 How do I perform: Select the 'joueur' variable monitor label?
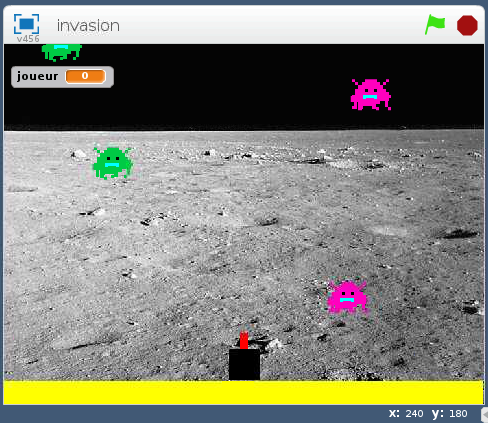[x=37, y=76]
